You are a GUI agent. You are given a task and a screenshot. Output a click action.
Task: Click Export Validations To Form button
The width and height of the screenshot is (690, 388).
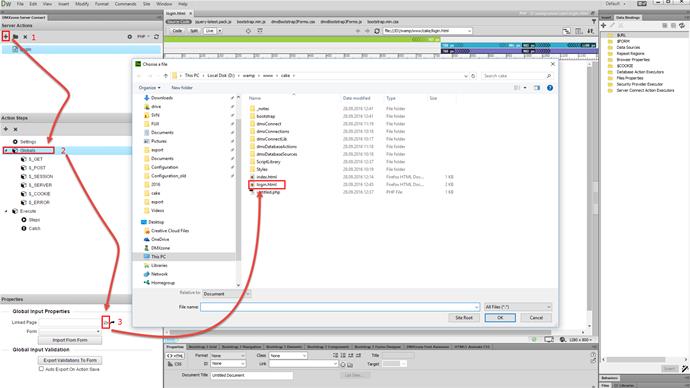(70, 360)
